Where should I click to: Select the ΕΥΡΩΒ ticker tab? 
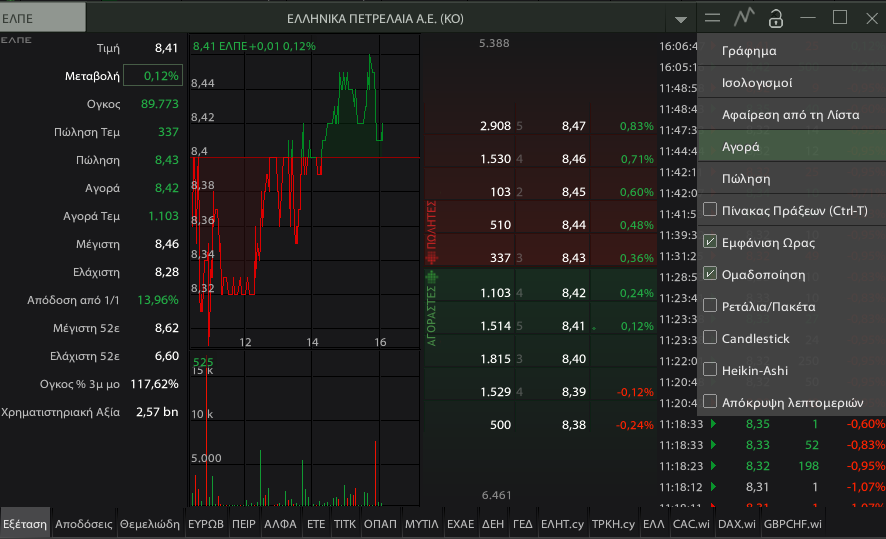[x=206, y=524]
